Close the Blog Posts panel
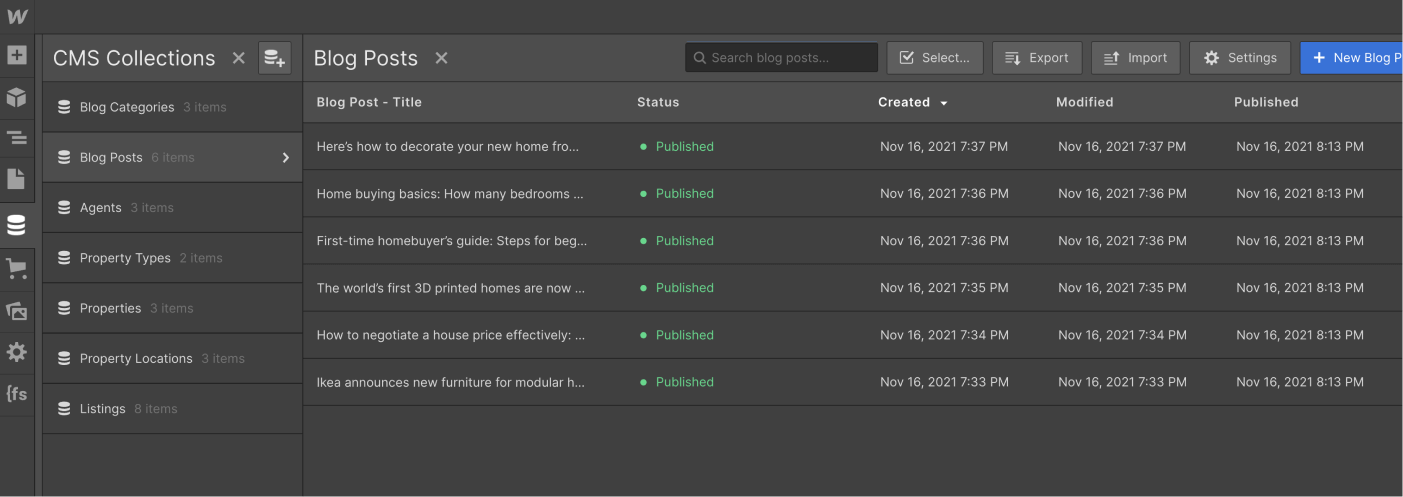Screen dimensions: 1403x497 click(x=441, y=58)
